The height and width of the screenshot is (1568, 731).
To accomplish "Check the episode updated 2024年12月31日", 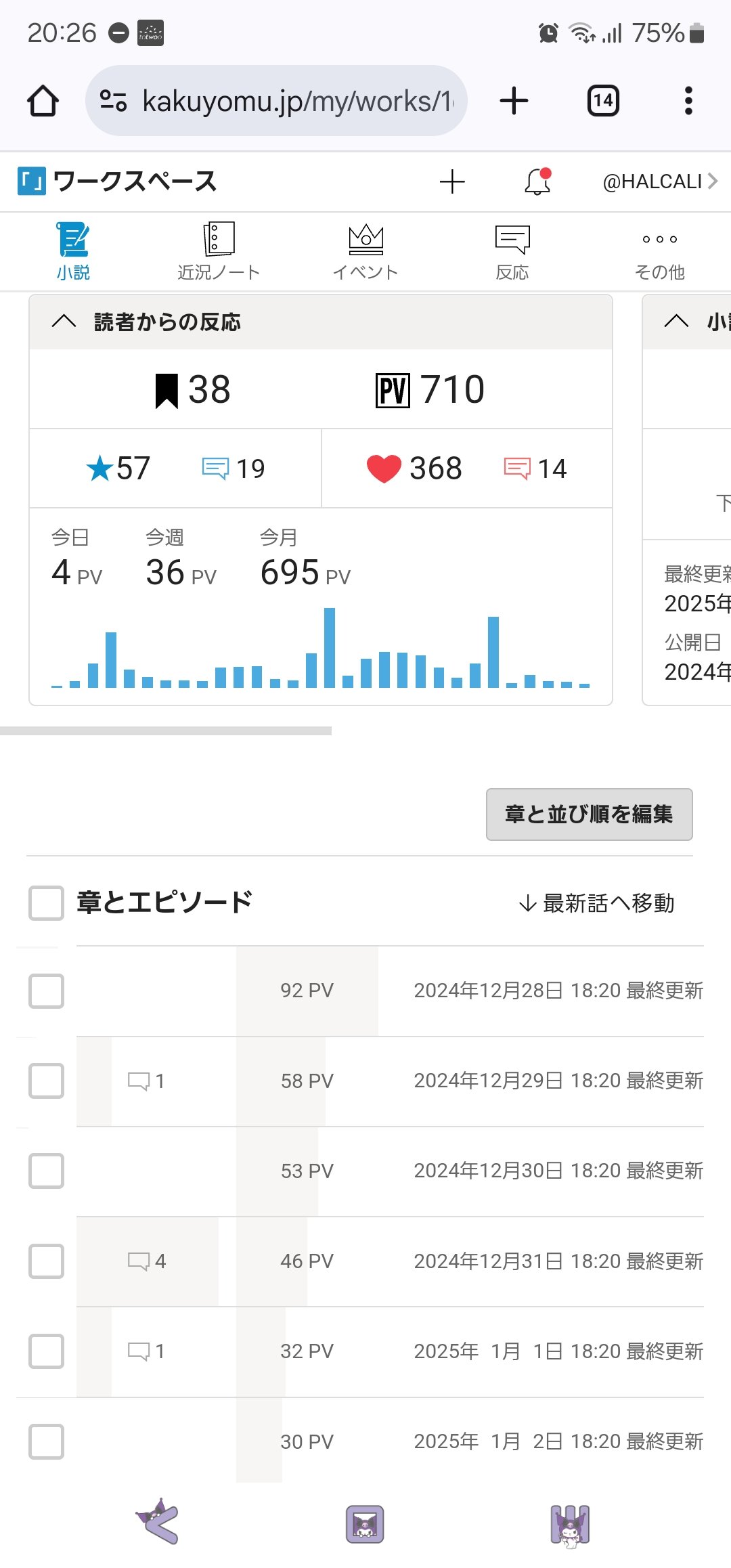I will click(47, 1261).
